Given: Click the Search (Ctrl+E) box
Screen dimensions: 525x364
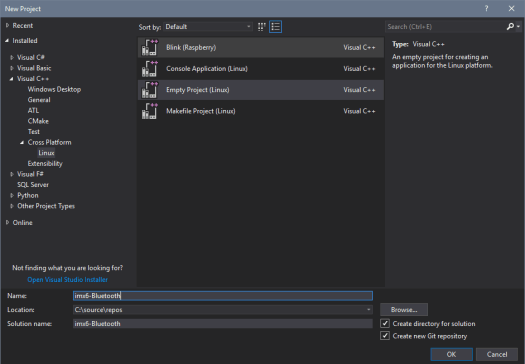Looking at the screenshot, I should tap(445, 26).
